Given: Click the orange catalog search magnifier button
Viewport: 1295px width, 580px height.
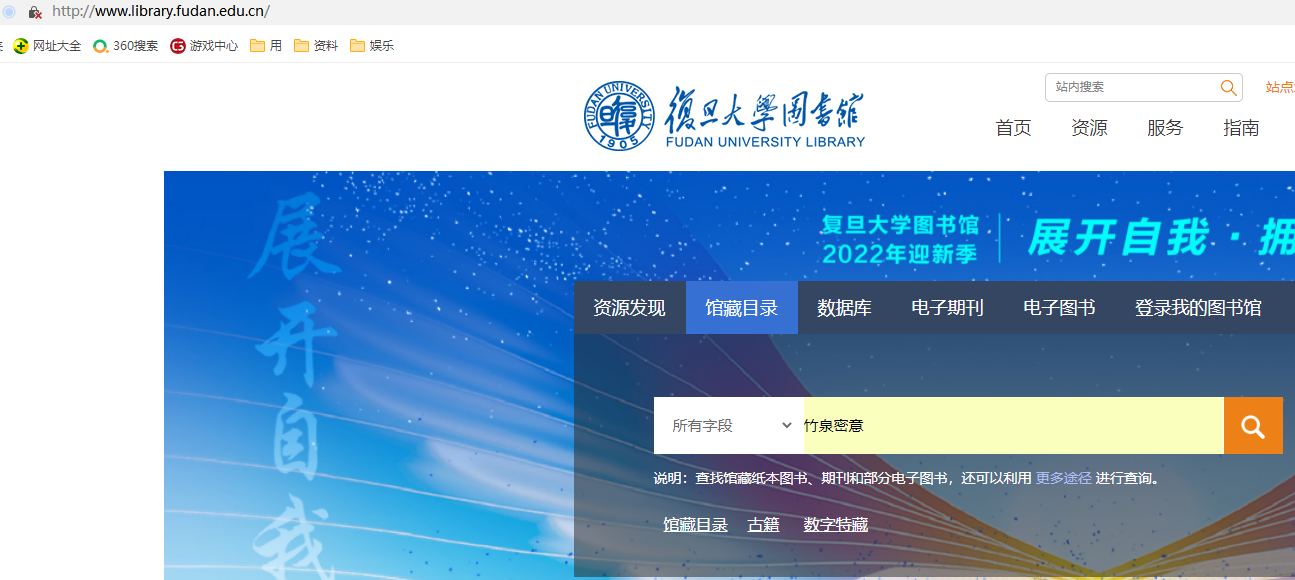Looking at the screenshot, I should pos(1253,425).
